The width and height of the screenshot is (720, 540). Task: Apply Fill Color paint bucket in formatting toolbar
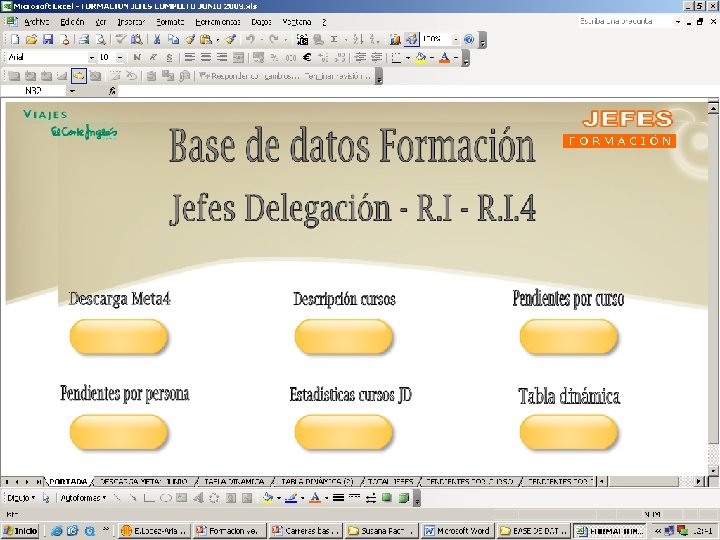click(x=421, y=57)
